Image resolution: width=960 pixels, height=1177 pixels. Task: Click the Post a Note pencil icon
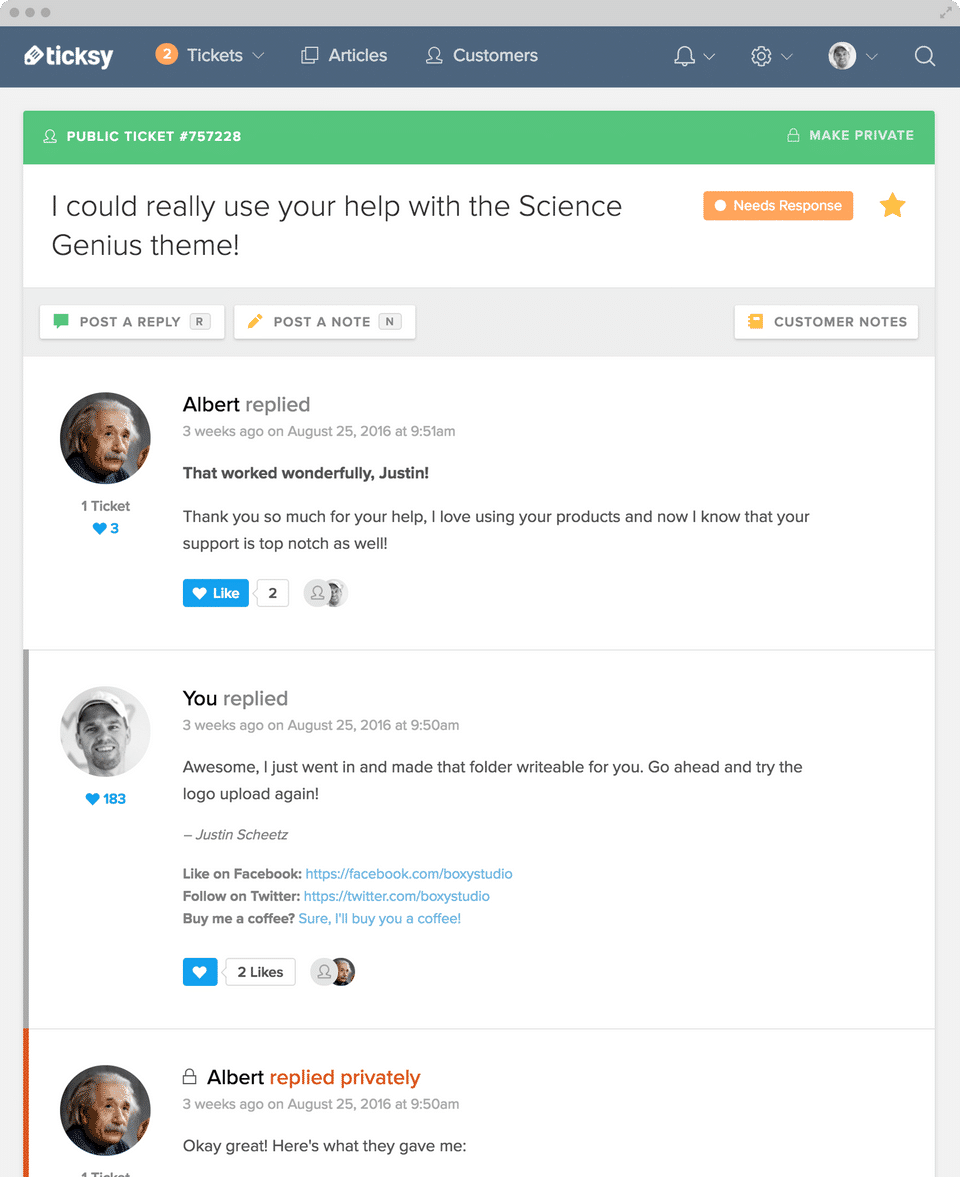[255, 322]
